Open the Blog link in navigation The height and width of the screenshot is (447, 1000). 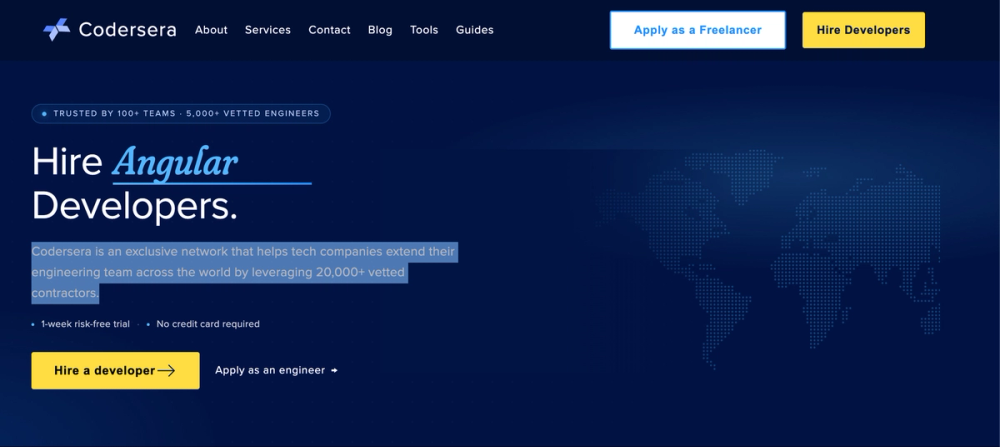click(x=380, y=30)
